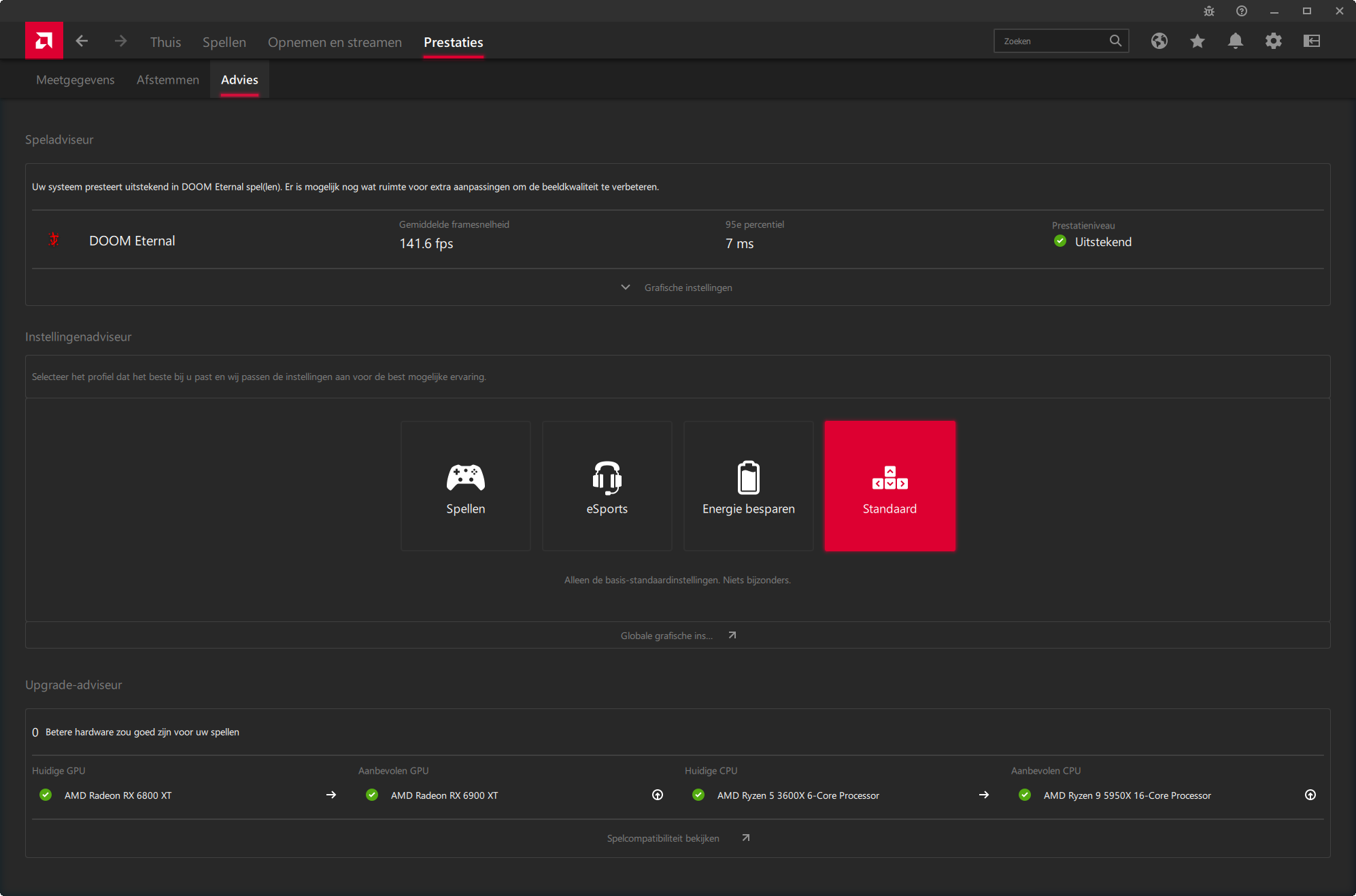Open favorites star icon

coord(1198,41)
